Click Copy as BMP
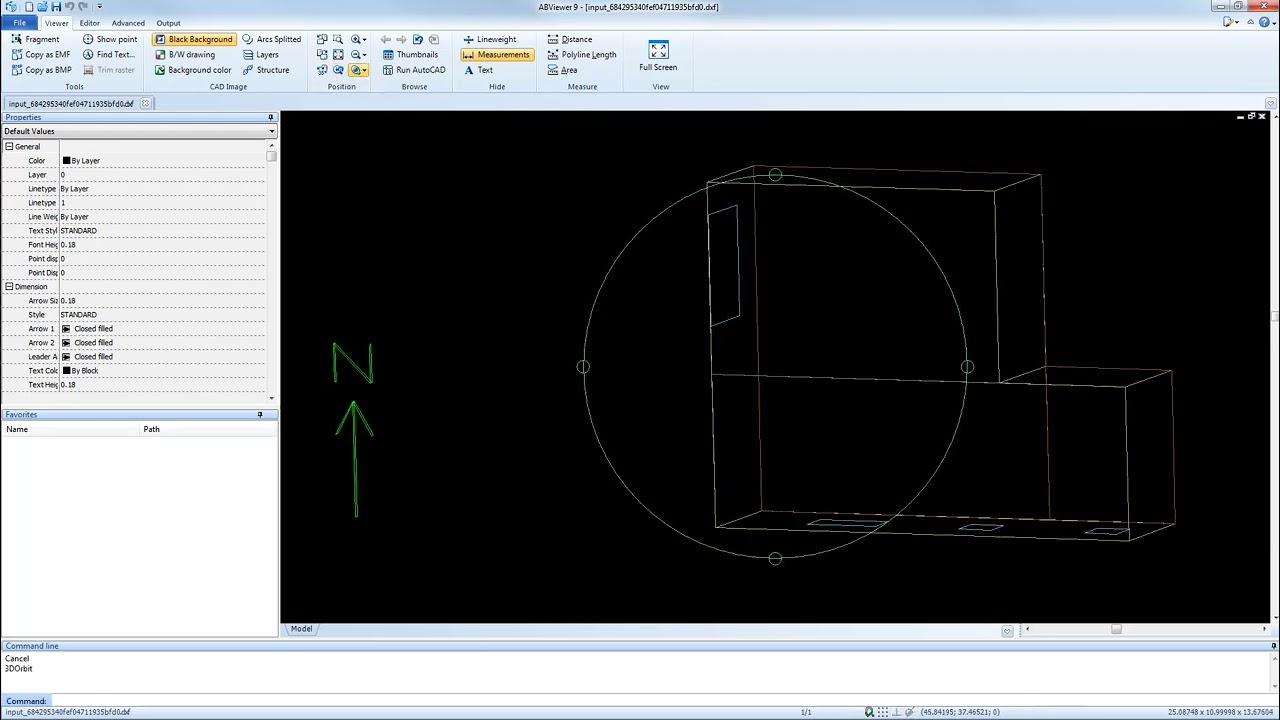Screen dimensions: 1280x720 [x=41, y=70]
